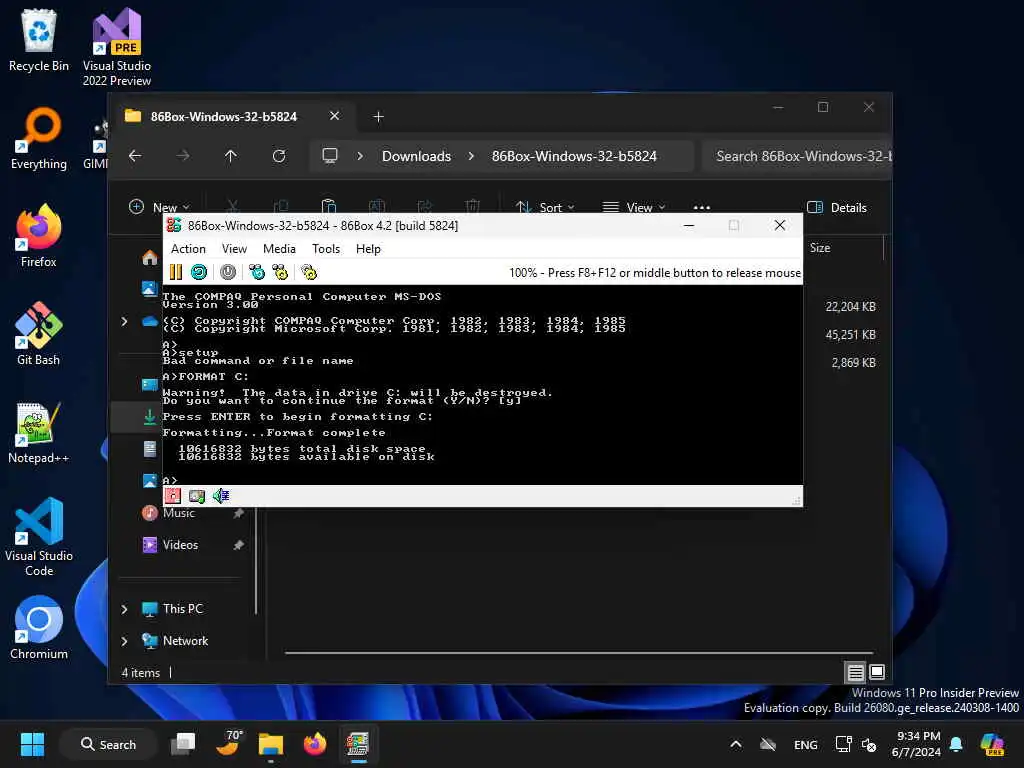Open the Windows Start menu
This screenshot has width=1024, height=768.
[32, 744]
